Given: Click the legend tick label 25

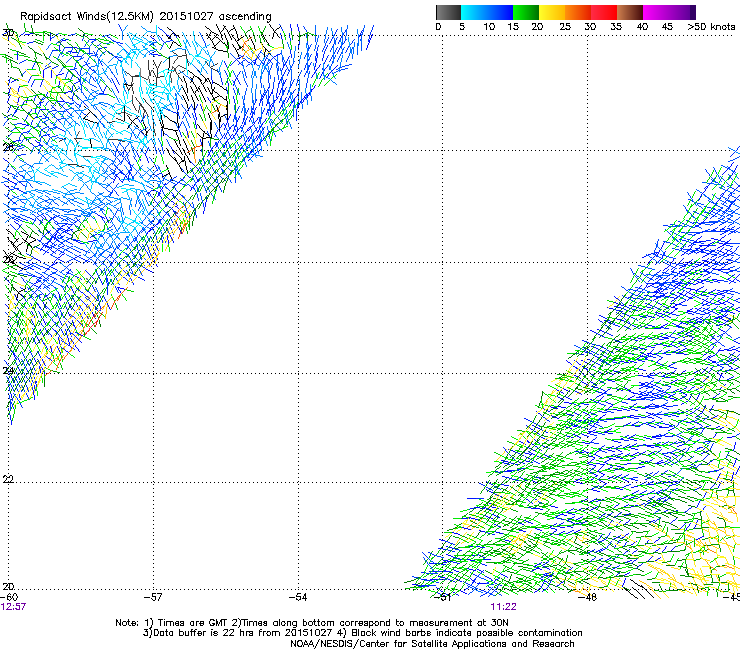Looking at the screenshot, I should (565, 26).
